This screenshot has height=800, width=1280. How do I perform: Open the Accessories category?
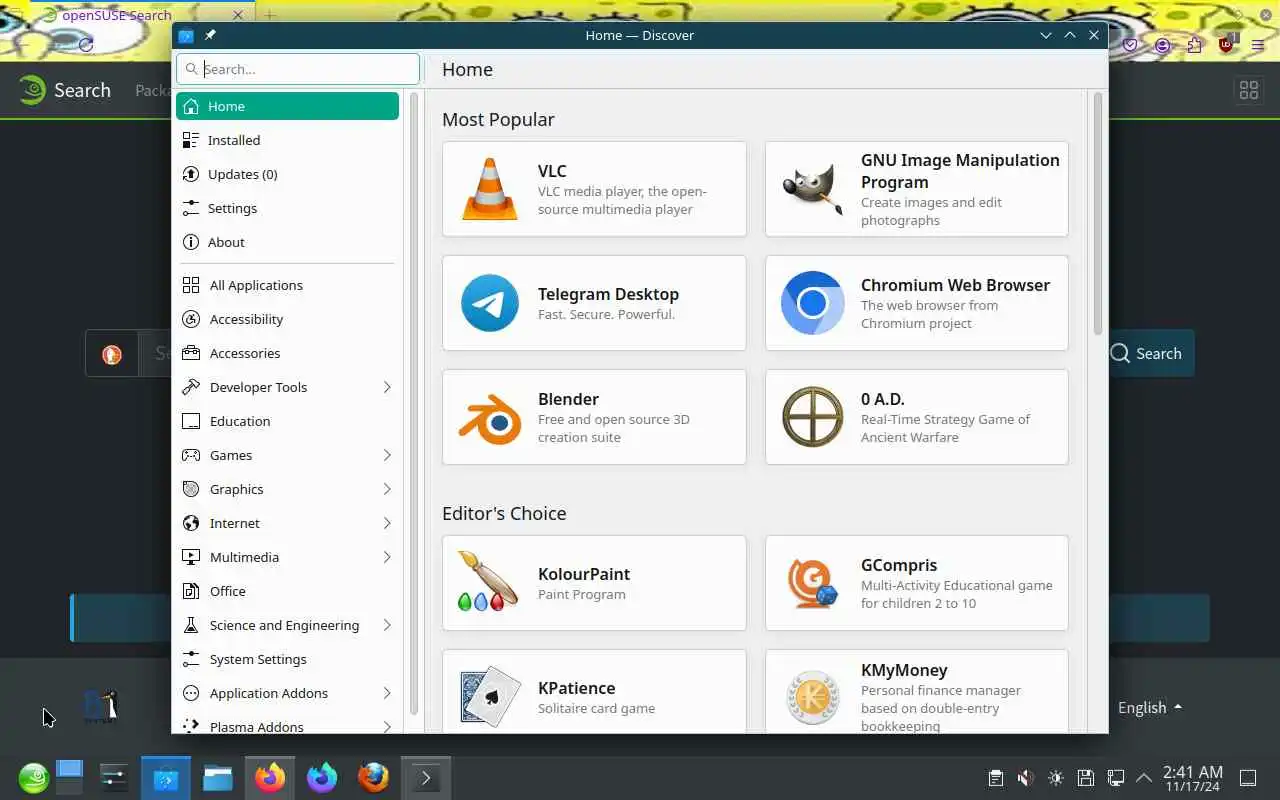pos(288,353)
